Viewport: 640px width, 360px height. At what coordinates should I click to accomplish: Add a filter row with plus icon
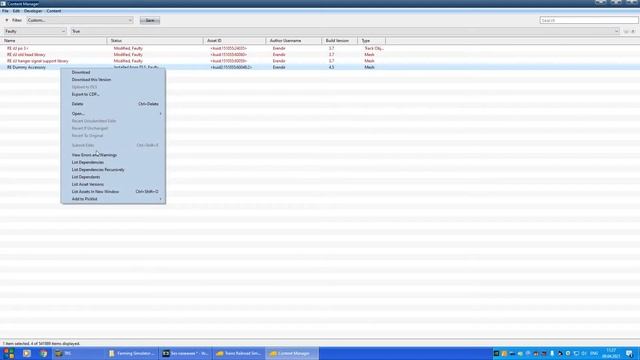[x=633, y=31]
